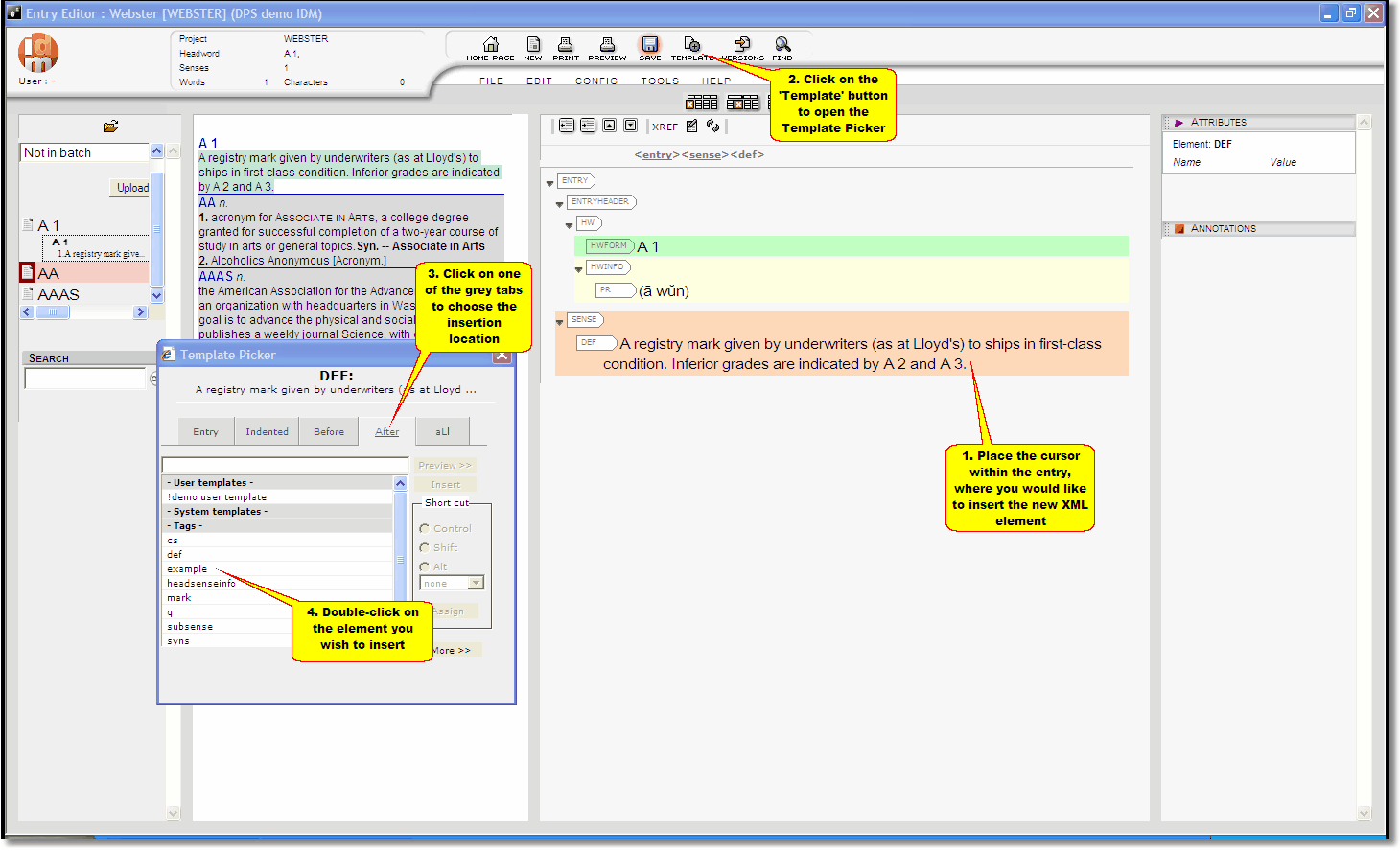Select the Alt shortcut radio button
Screen dimensions: 1400x853
[x=424, y=567]
